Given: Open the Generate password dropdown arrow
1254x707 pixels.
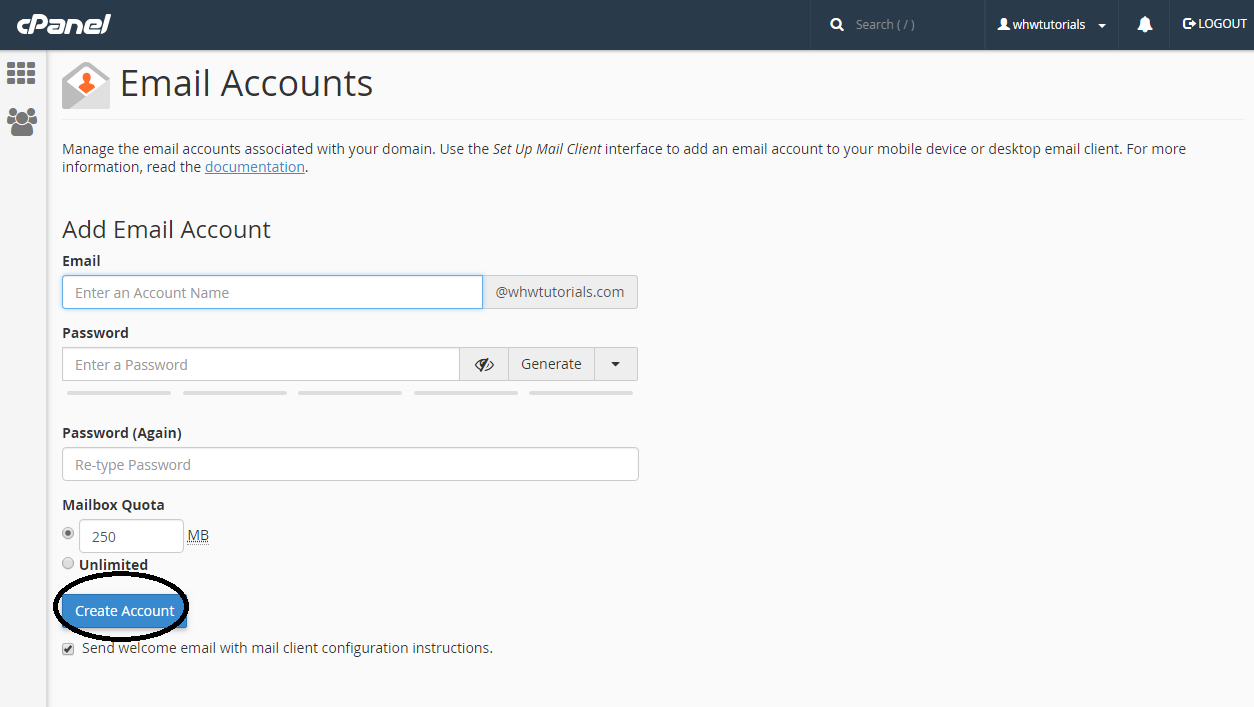Looking at the screenshot, I should 616,364.
